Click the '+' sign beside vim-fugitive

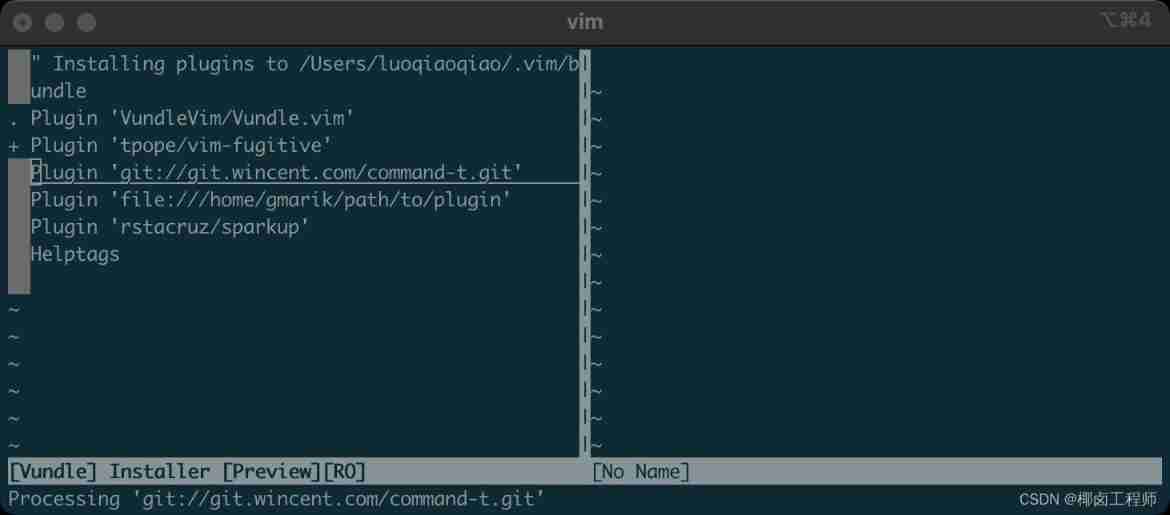tap(14, 146)
